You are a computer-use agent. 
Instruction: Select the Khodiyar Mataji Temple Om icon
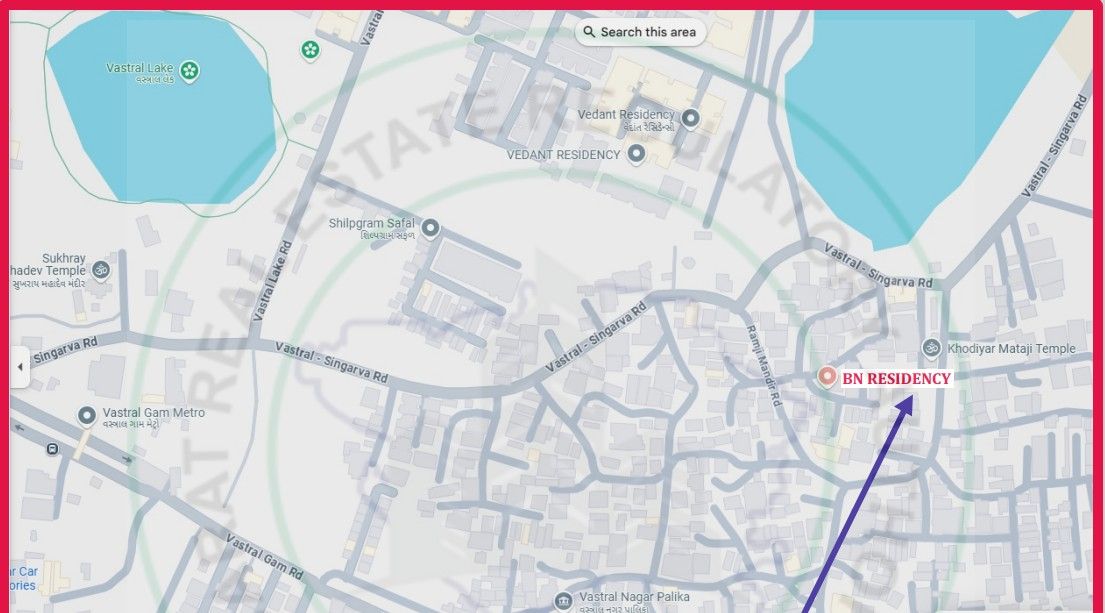(x=931, y=348)
